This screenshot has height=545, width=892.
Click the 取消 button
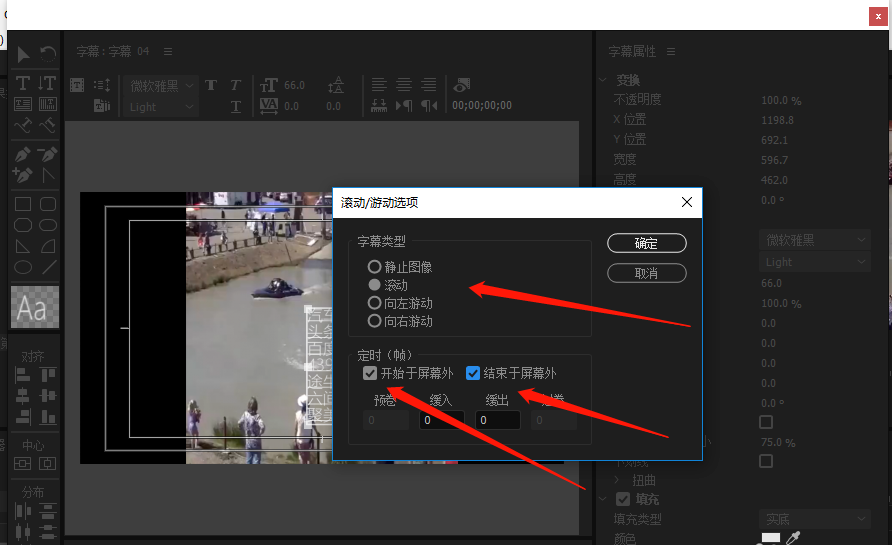[x=646, y=273]
